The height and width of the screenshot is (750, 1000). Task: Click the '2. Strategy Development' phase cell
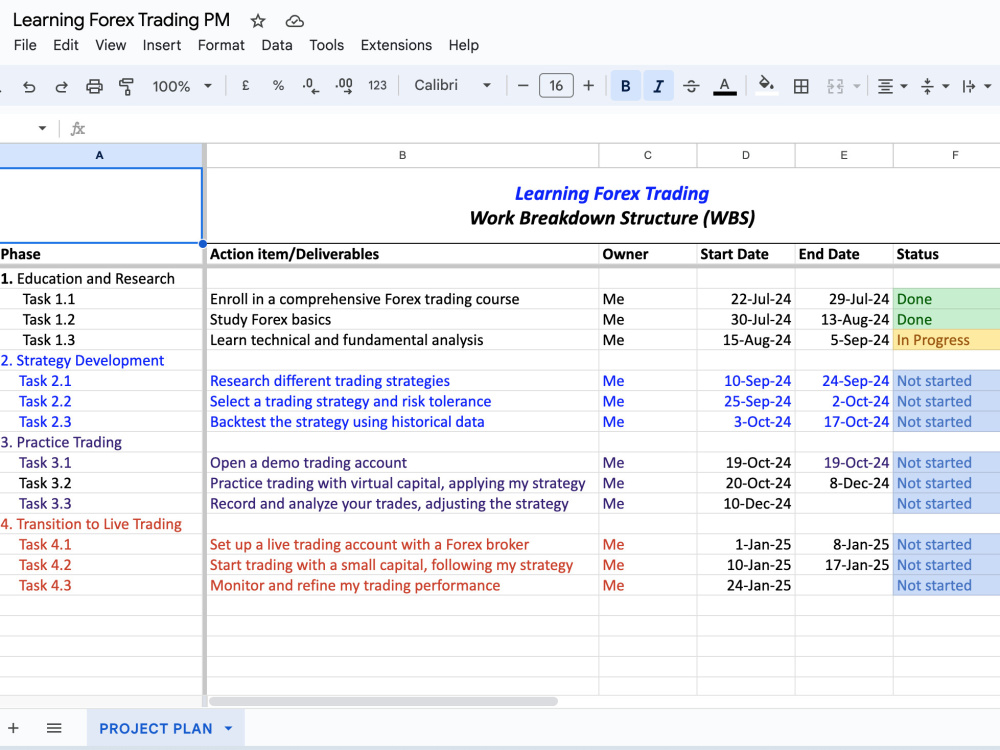101,360
